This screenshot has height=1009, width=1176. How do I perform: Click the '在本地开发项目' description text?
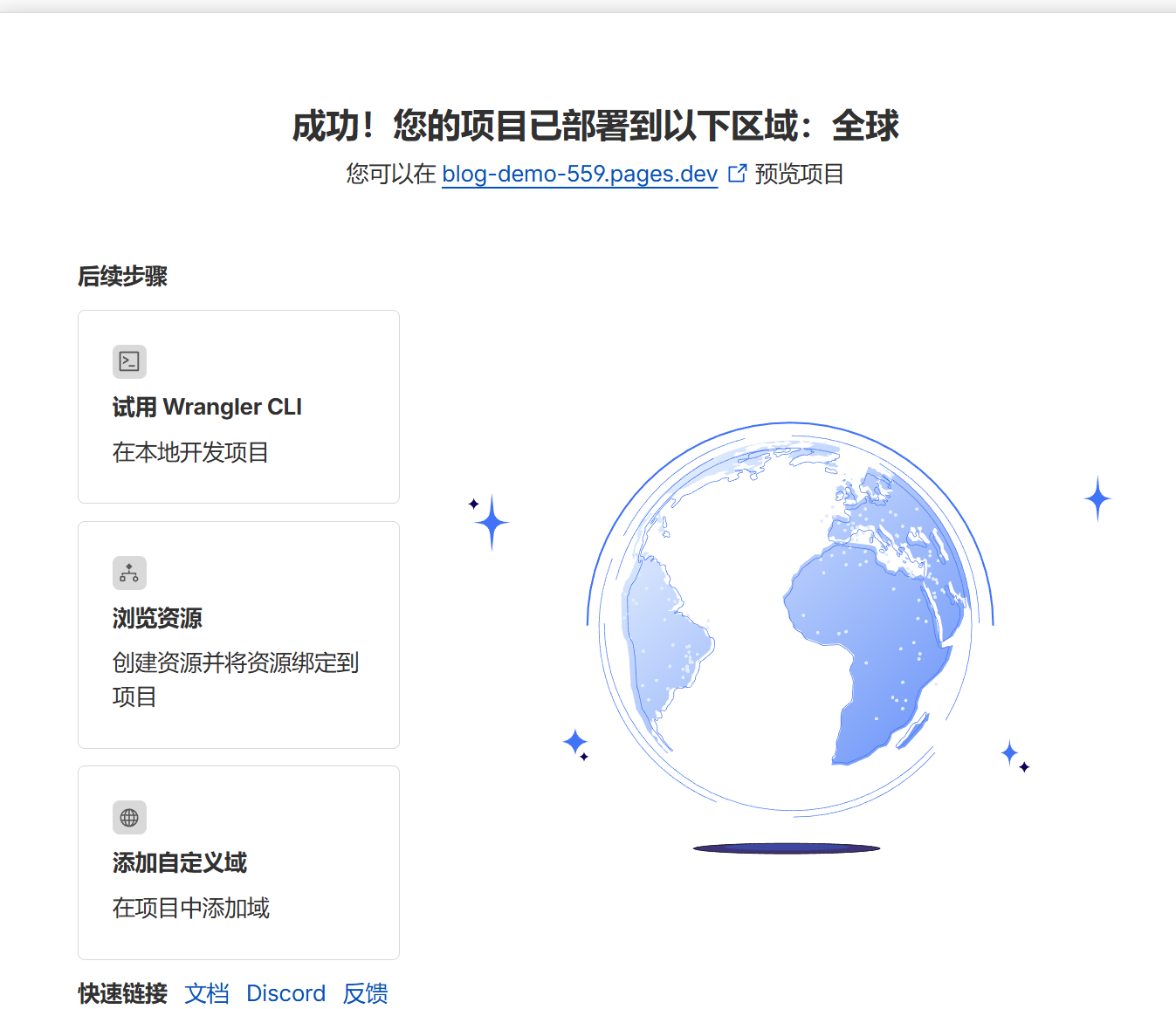[x=190, y=452]
